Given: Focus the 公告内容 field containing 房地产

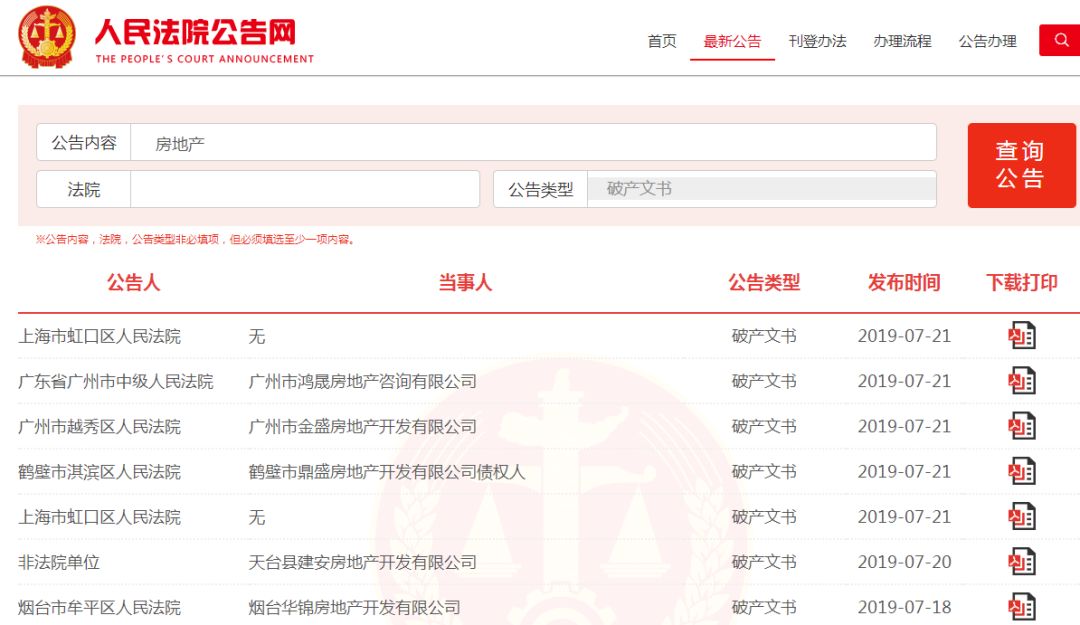Looking at the screenshot, I should [533, 143].
